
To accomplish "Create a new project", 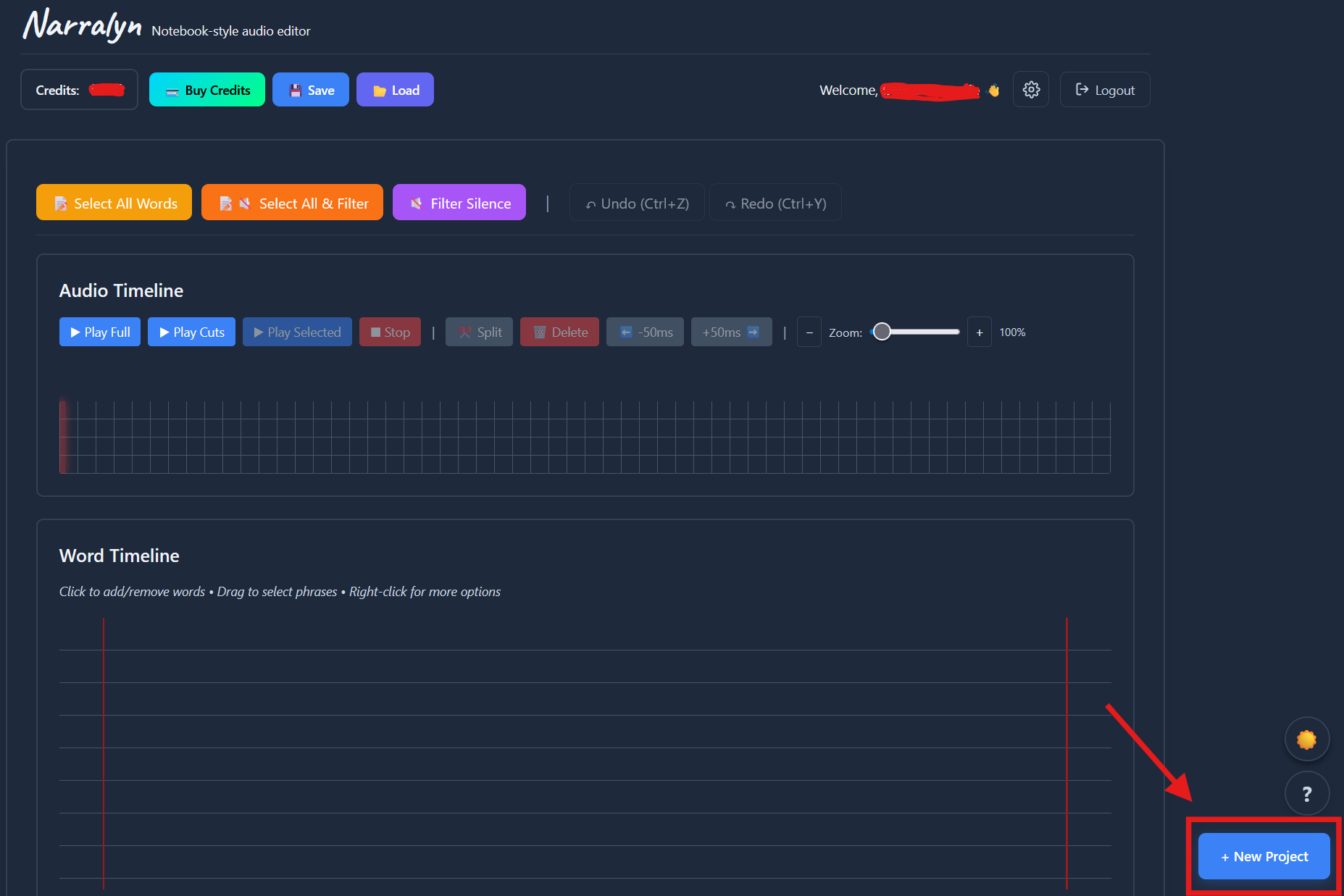I will click(x=1264, y=856).
